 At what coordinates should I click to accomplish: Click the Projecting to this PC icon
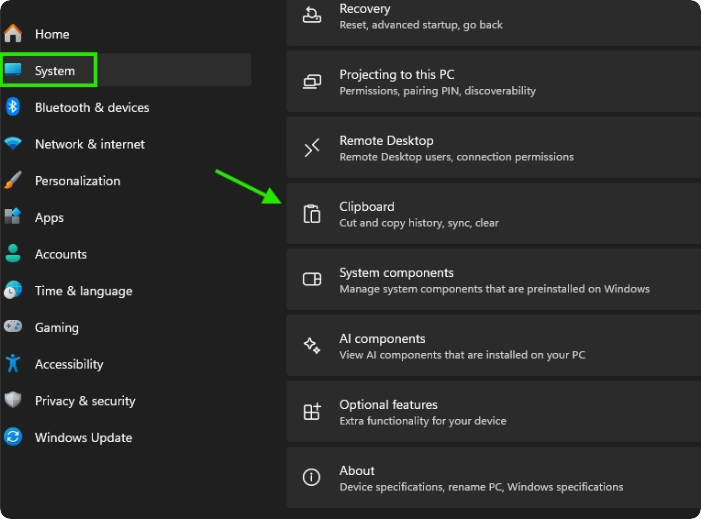point(312,82)
